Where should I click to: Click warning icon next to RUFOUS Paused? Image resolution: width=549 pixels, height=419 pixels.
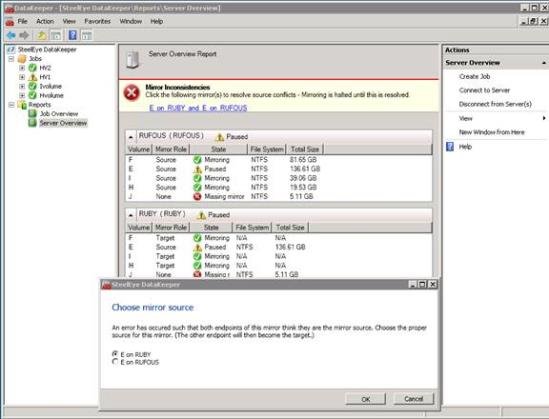220,137
